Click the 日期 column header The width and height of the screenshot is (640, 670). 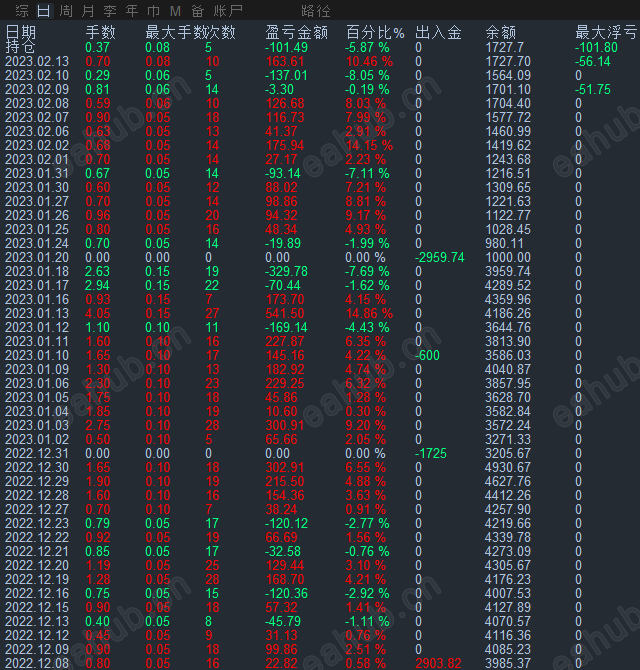(x=21, y=32)
